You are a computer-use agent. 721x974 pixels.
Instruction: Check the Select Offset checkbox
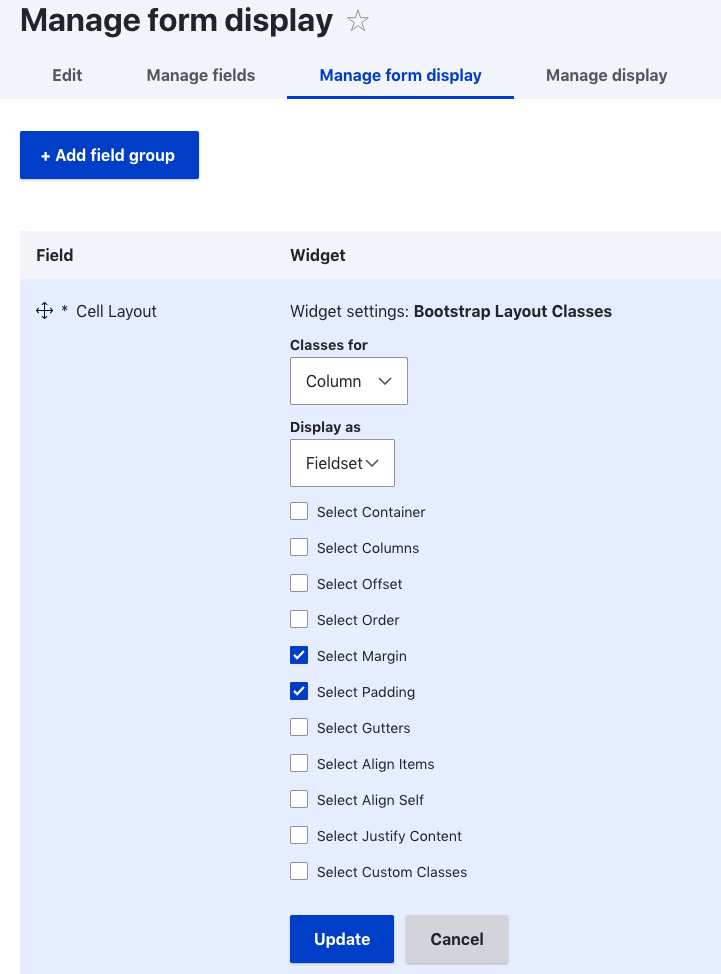coord(299,583)
